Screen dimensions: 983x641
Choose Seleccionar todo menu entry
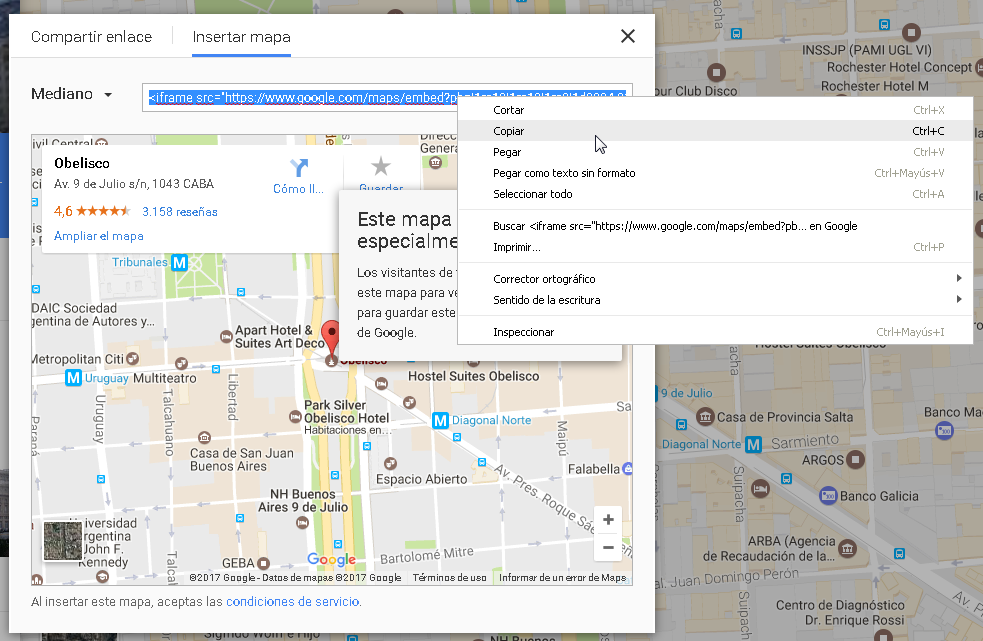pos(715,194)
